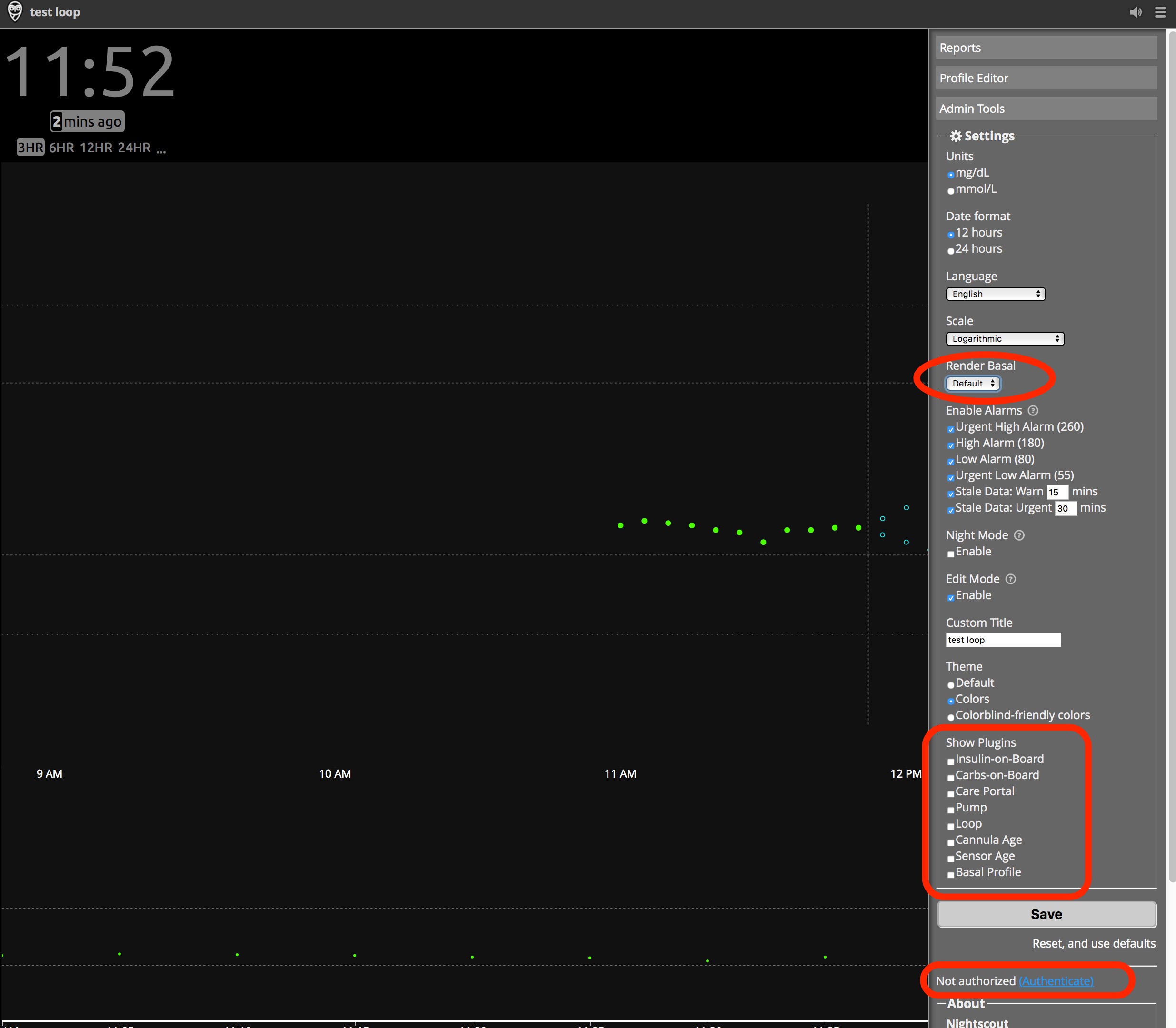Toggle the High Alarm (180) checkbox
The height and width of the screenshot is (1028, 1176).
click(x=951, y=445)
